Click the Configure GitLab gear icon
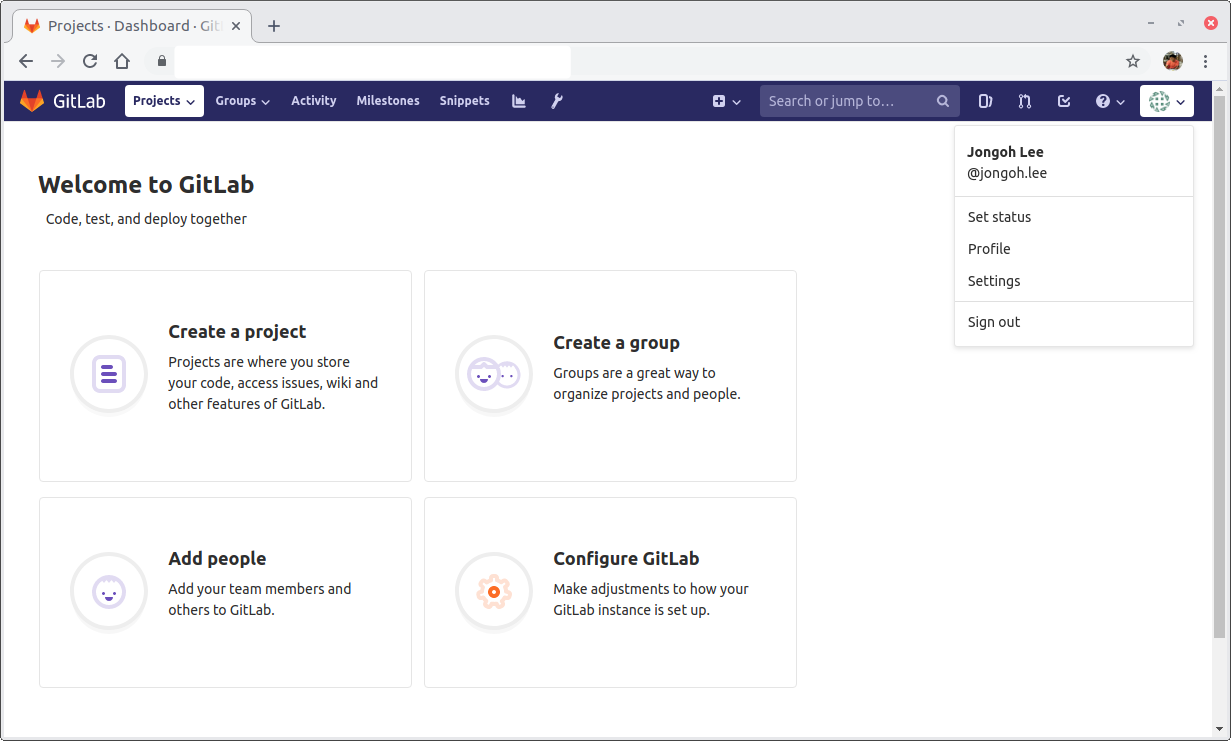The height and width of the screenshot is (741, 1231). tap(494, 591)
